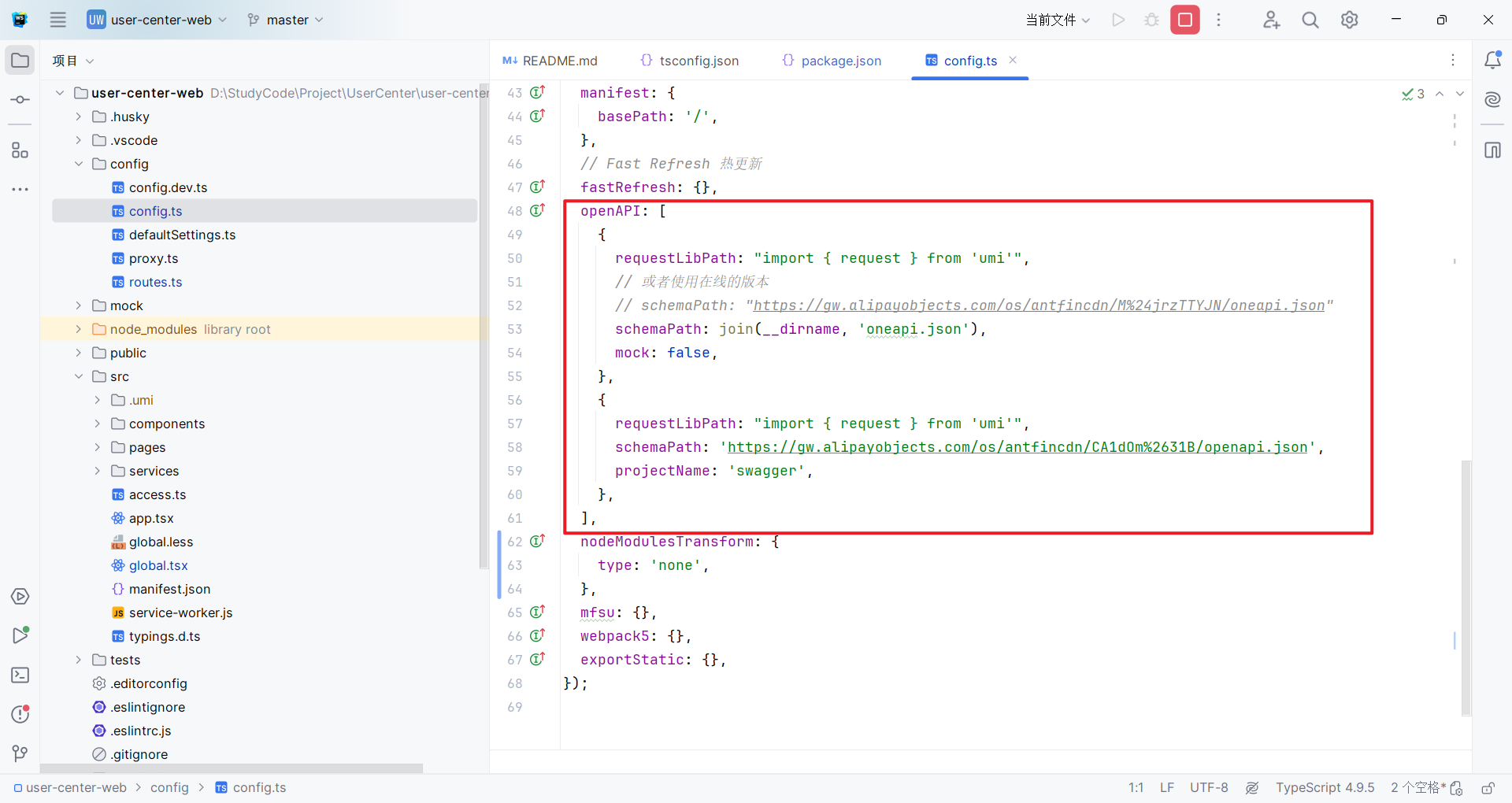Click the UTF-8 encoding status button
The height and width of the screenshot is (803, 1512).
click(x=1208, y=788)
